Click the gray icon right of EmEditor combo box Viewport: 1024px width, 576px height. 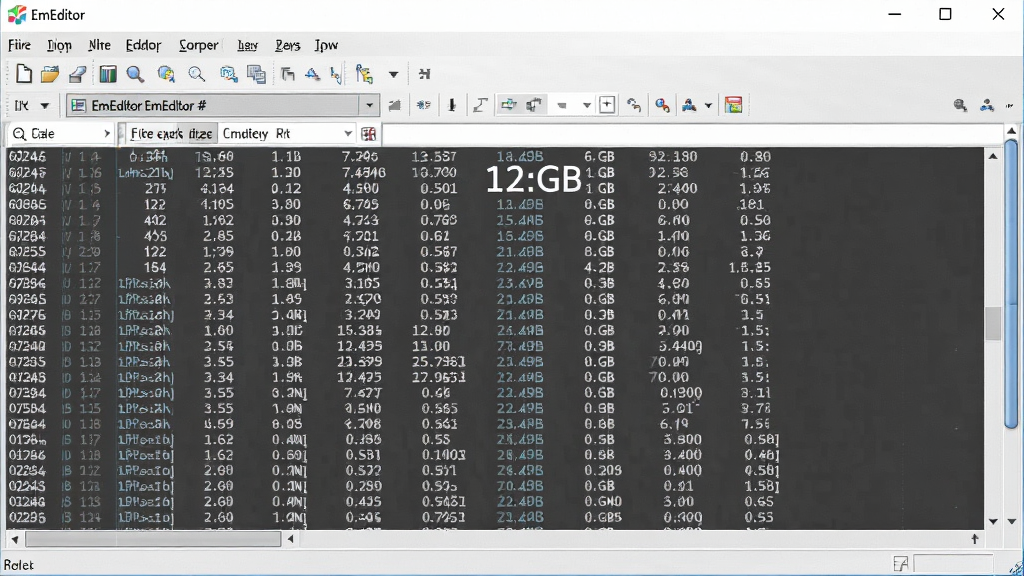pos(394,105)
